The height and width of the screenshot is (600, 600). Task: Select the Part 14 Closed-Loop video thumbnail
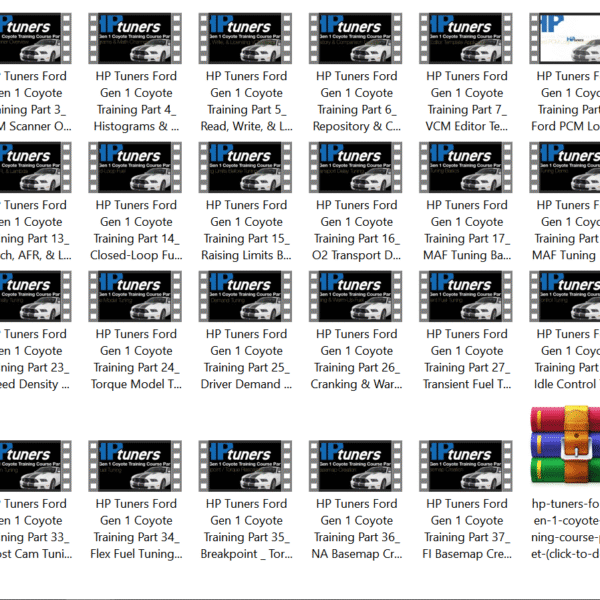point(135,167)
